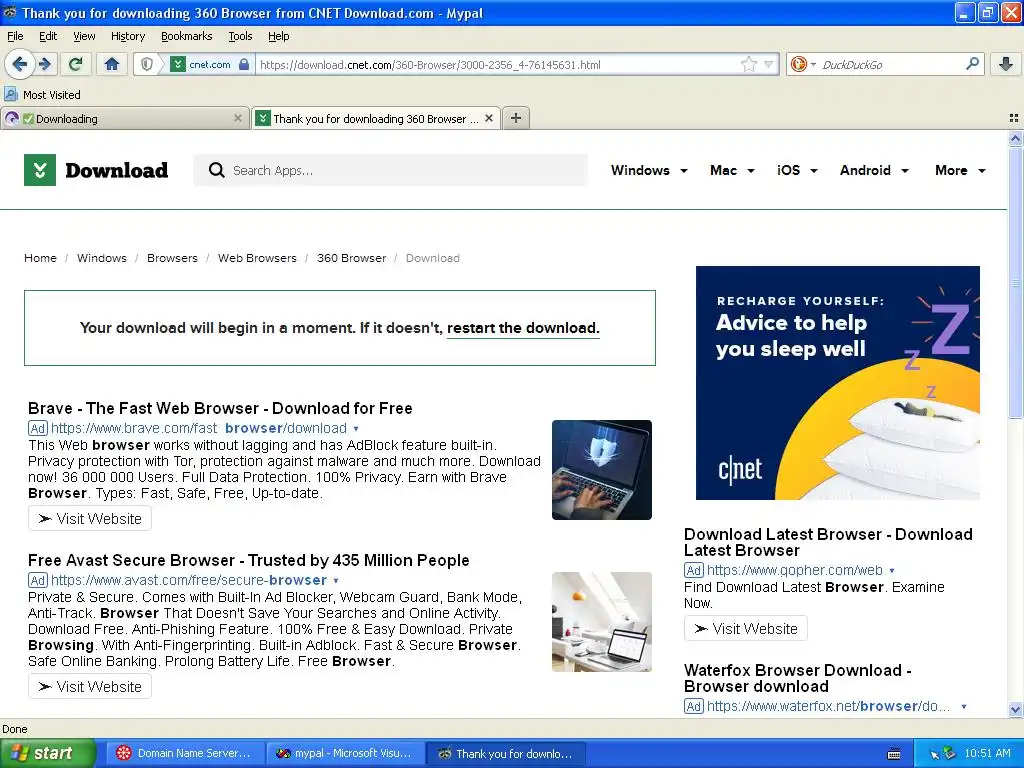Viewport: 1024px width, 768px height.
Task: Click the green Download site logo icon
Action: click(40, 170)
